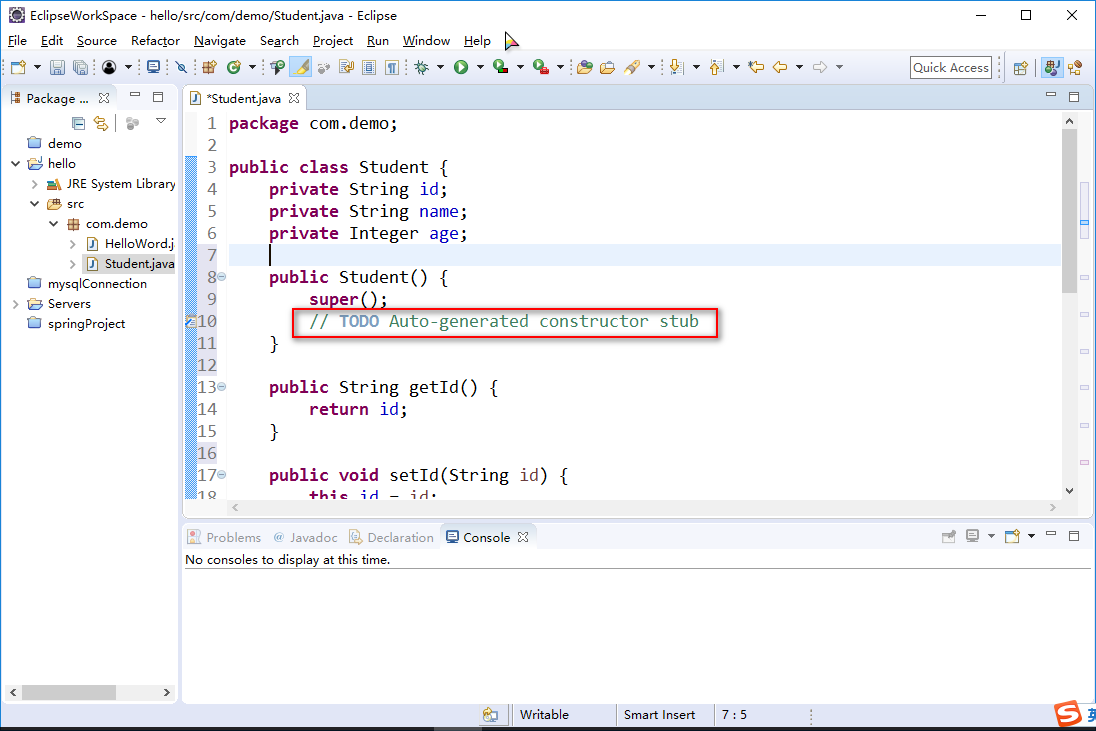Expand the JRE System Library node

34,184
